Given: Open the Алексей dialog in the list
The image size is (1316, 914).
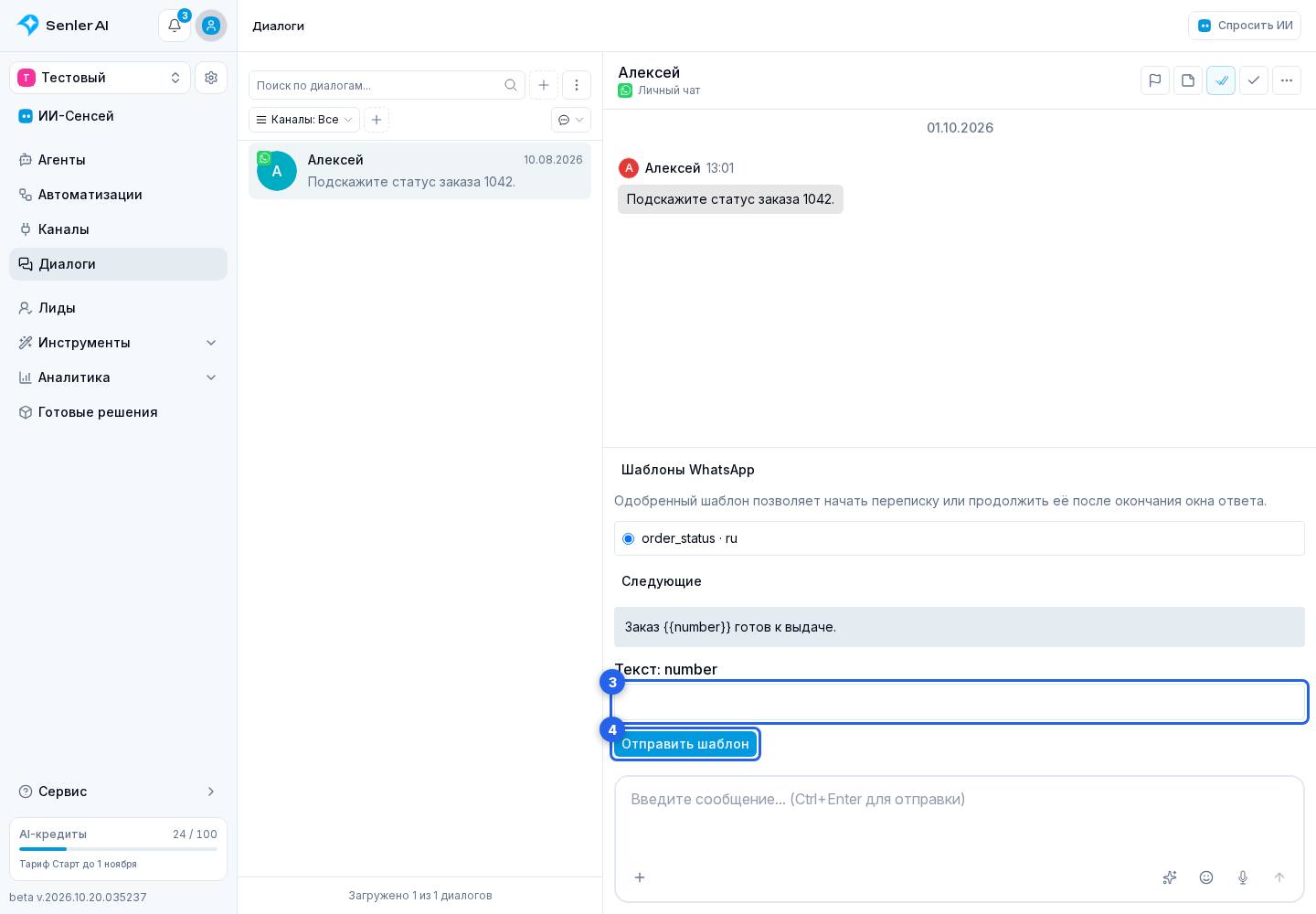Looking at the screenshot, I should pyautogui.click(x=419, y=171).
